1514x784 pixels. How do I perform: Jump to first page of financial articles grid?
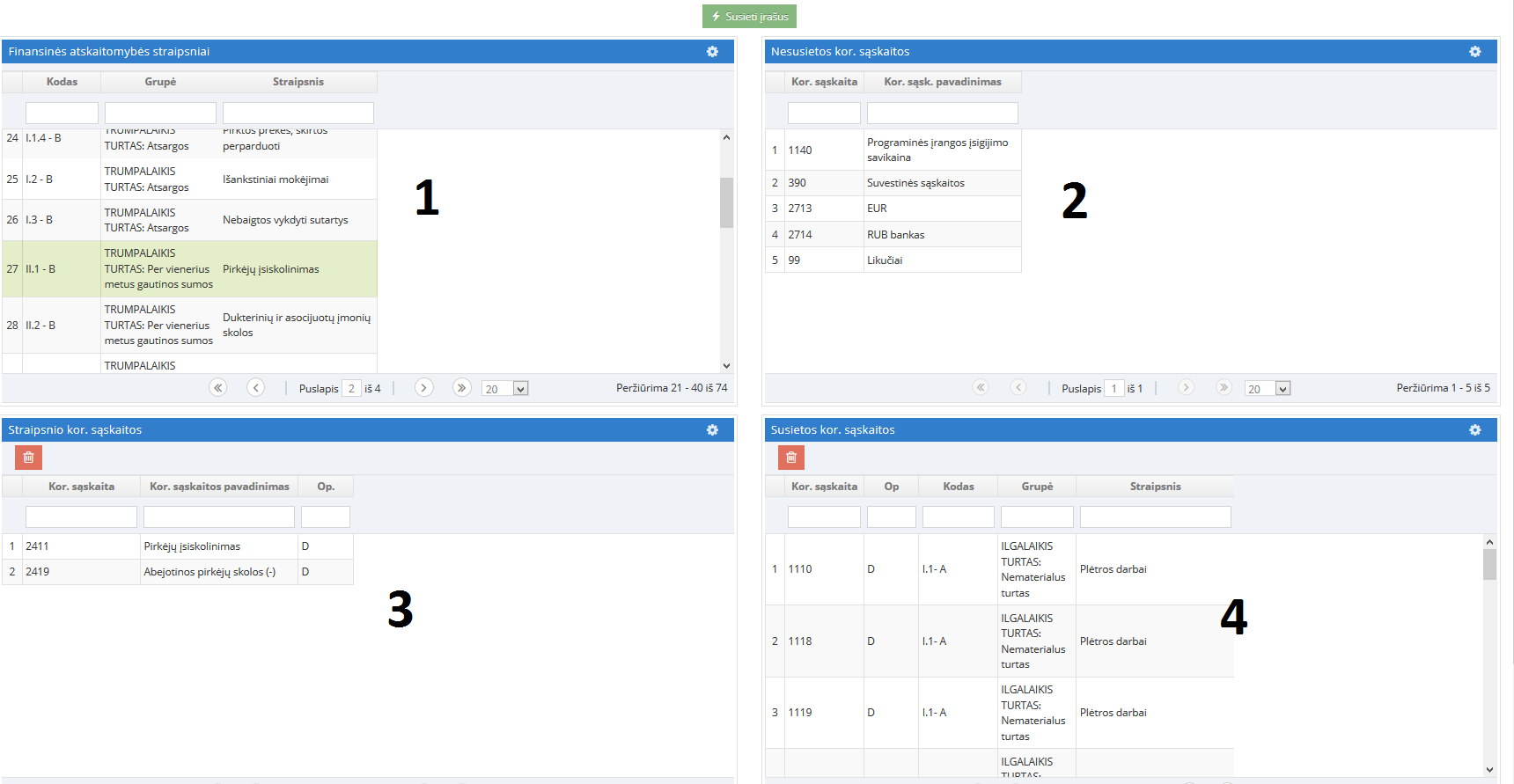218,388
